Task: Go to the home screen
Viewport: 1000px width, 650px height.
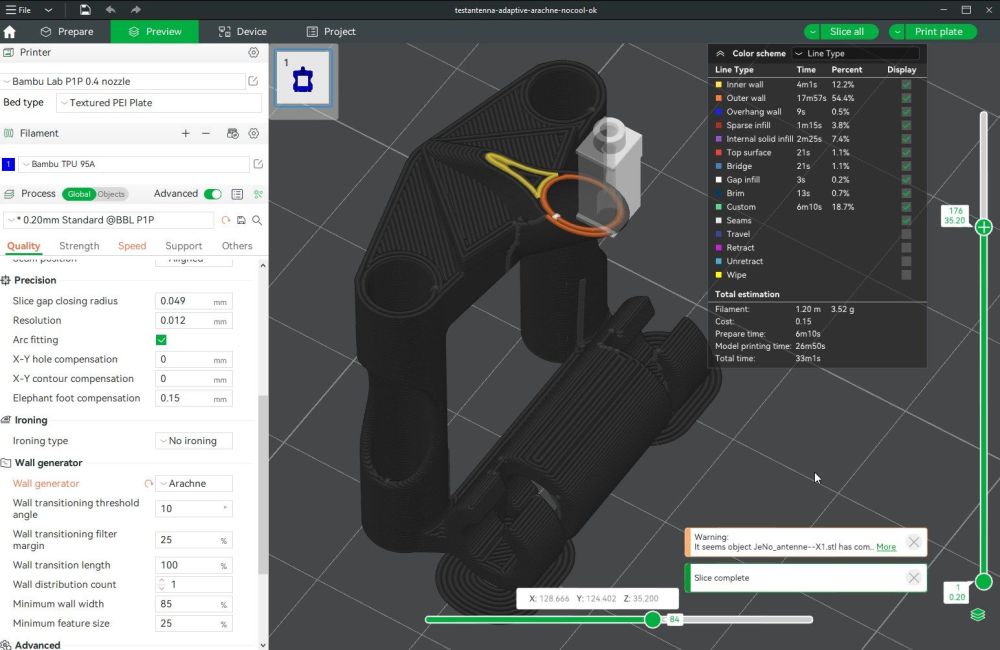Action: click(10, 32)
